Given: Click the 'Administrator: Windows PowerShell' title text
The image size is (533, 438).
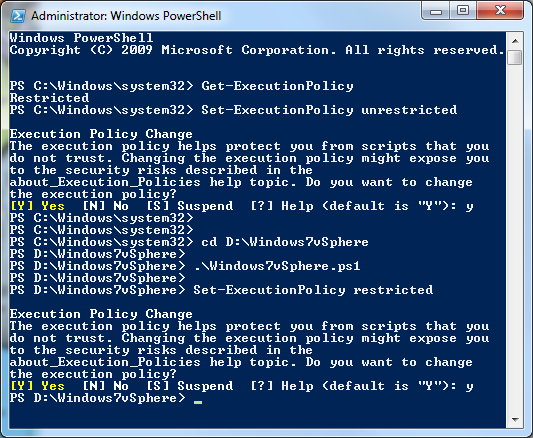Looking at the screenshot, I should (x=126, y=16).
